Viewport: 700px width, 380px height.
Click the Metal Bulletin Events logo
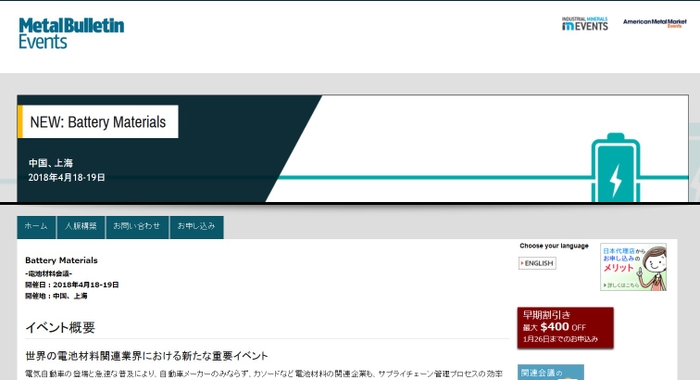(x=71, y=33)
